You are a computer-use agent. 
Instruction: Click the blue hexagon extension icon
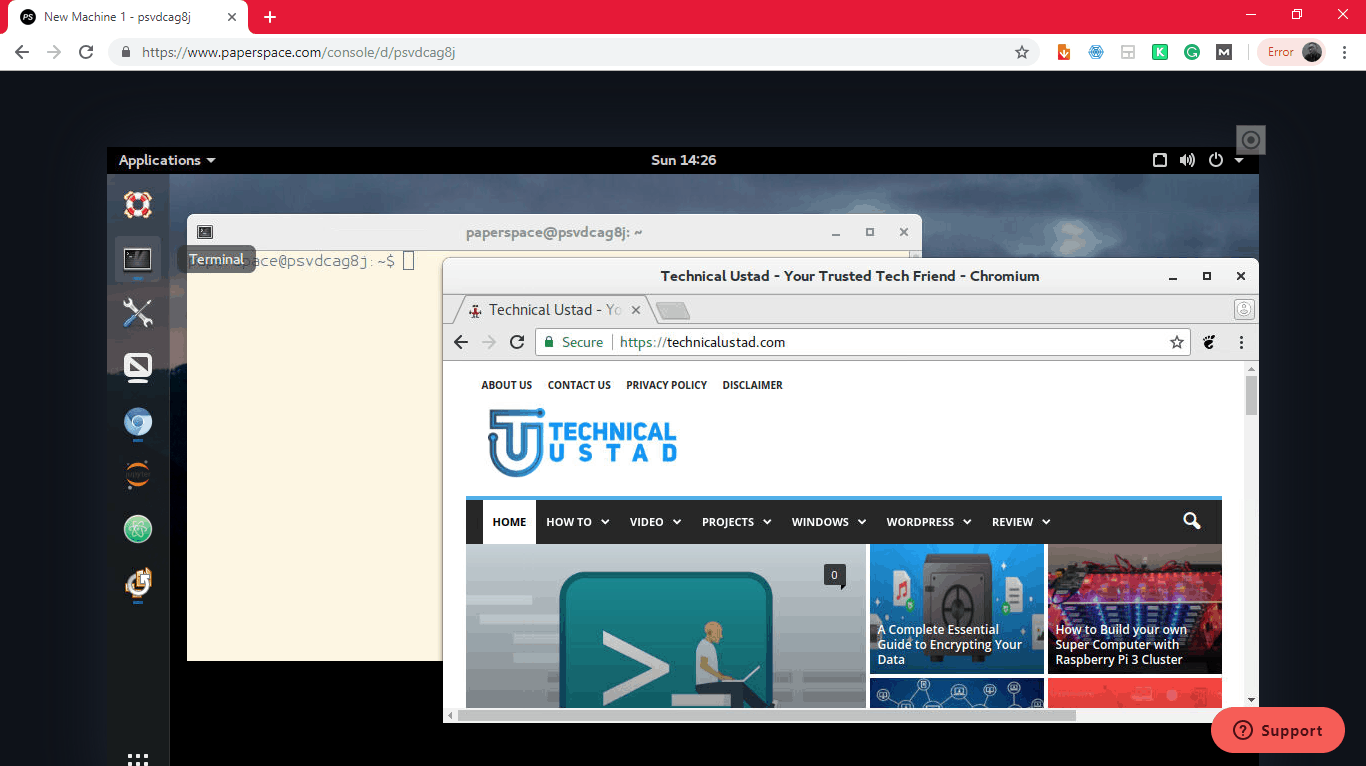tap(1096, 52)
